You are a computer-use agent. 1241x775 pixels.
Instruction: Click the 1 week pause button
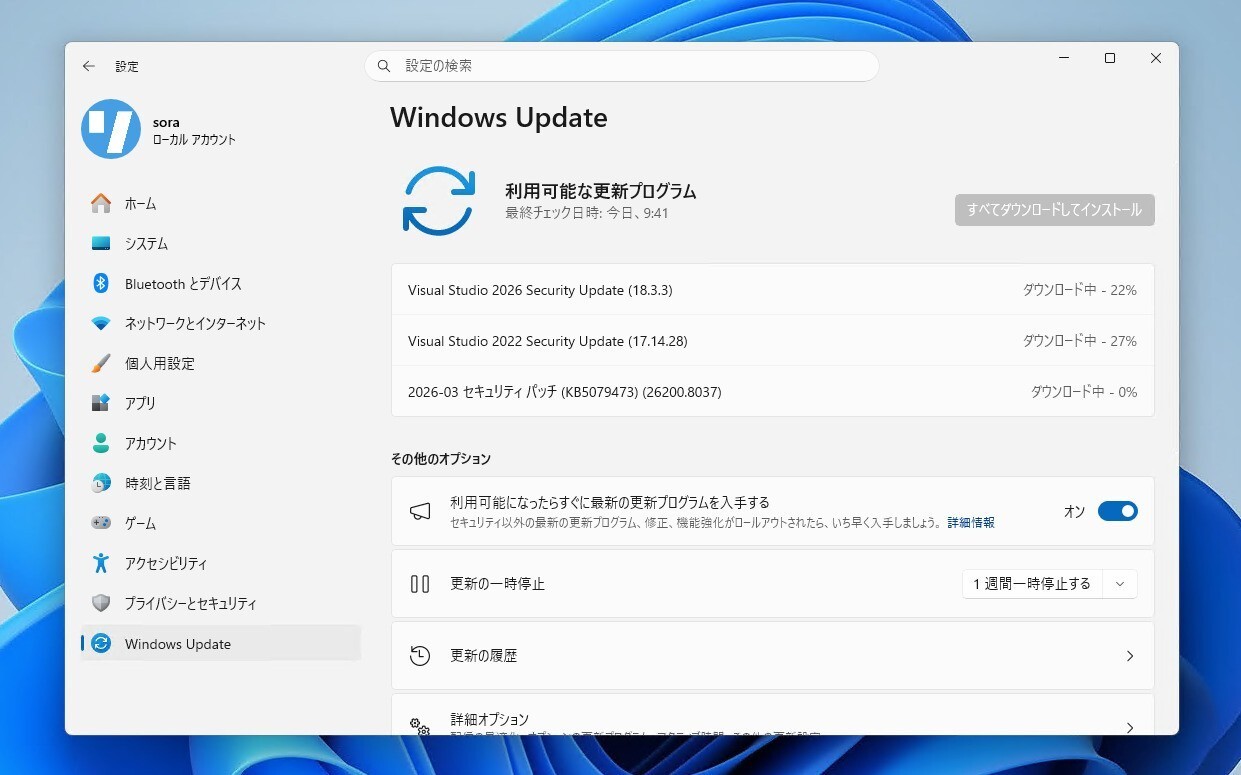point(1032,584)
